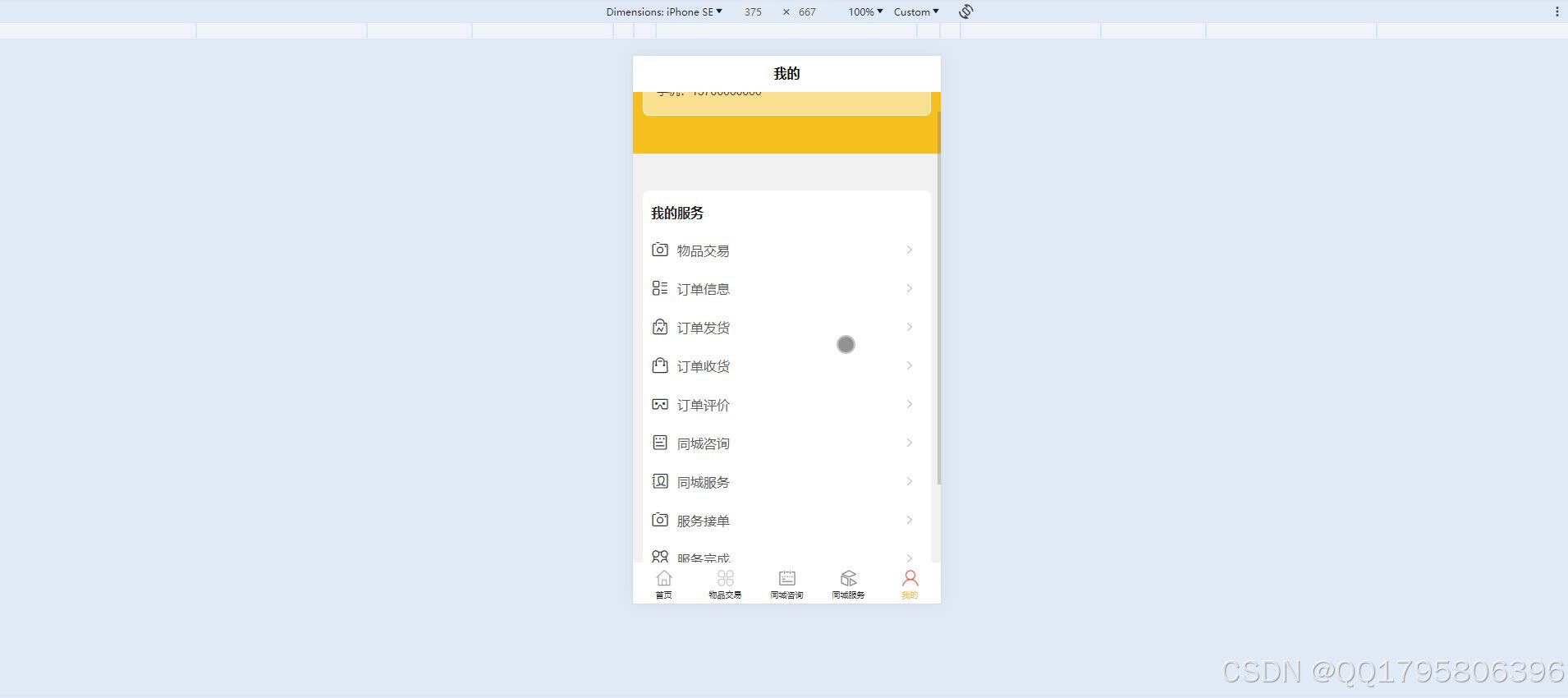Click the 订单发货 service label
1568x698 pixels.
703,328
